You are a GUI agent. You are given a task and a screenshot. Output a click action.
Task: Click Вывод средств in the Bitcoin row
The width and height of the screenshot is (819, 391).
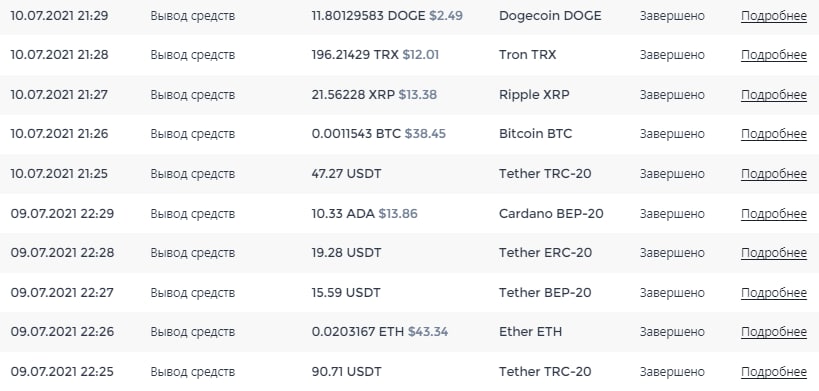tap(193, 134)
